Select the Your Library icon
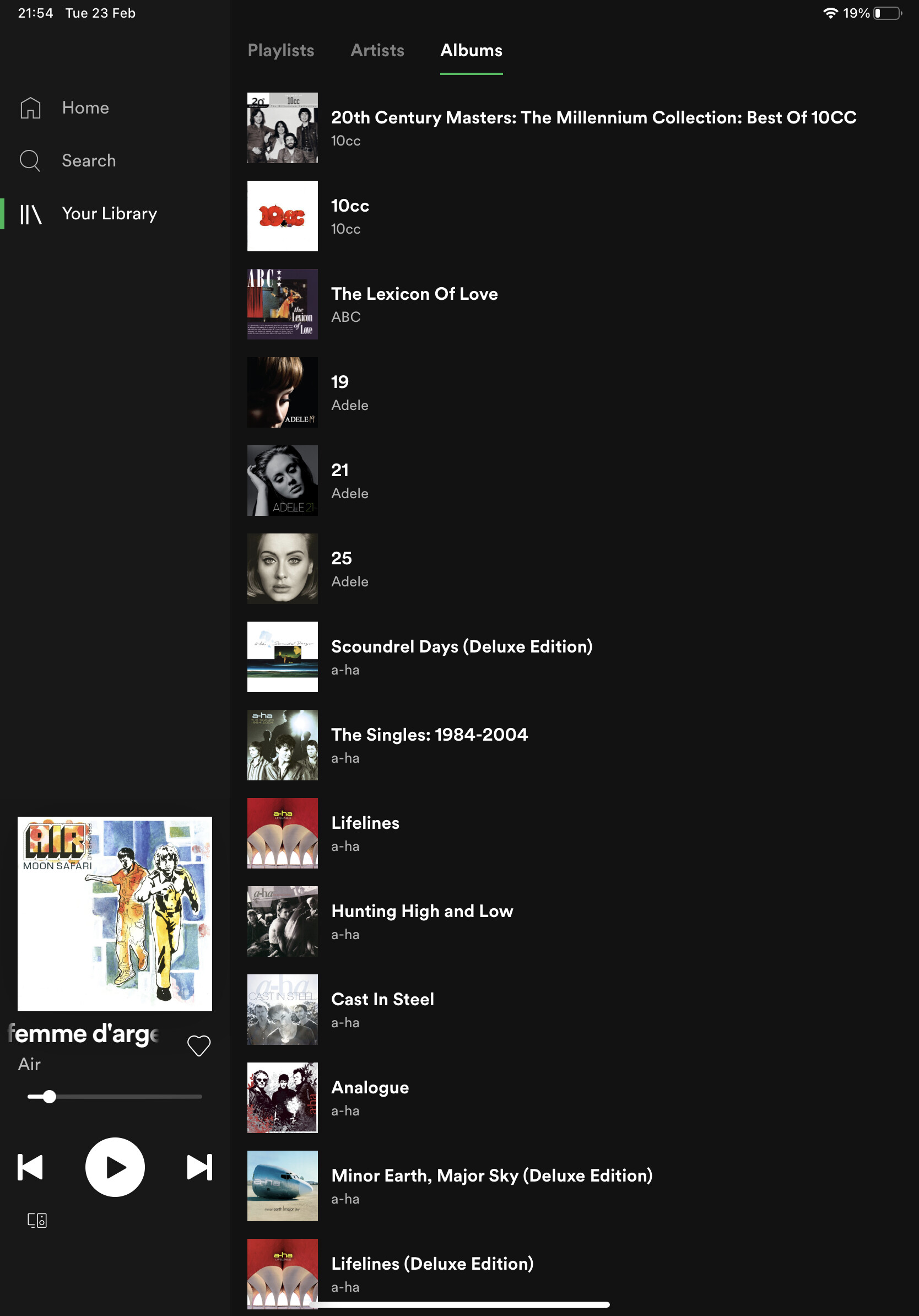The height and width of the screenshot is (1316, 919). coord(30,214)
